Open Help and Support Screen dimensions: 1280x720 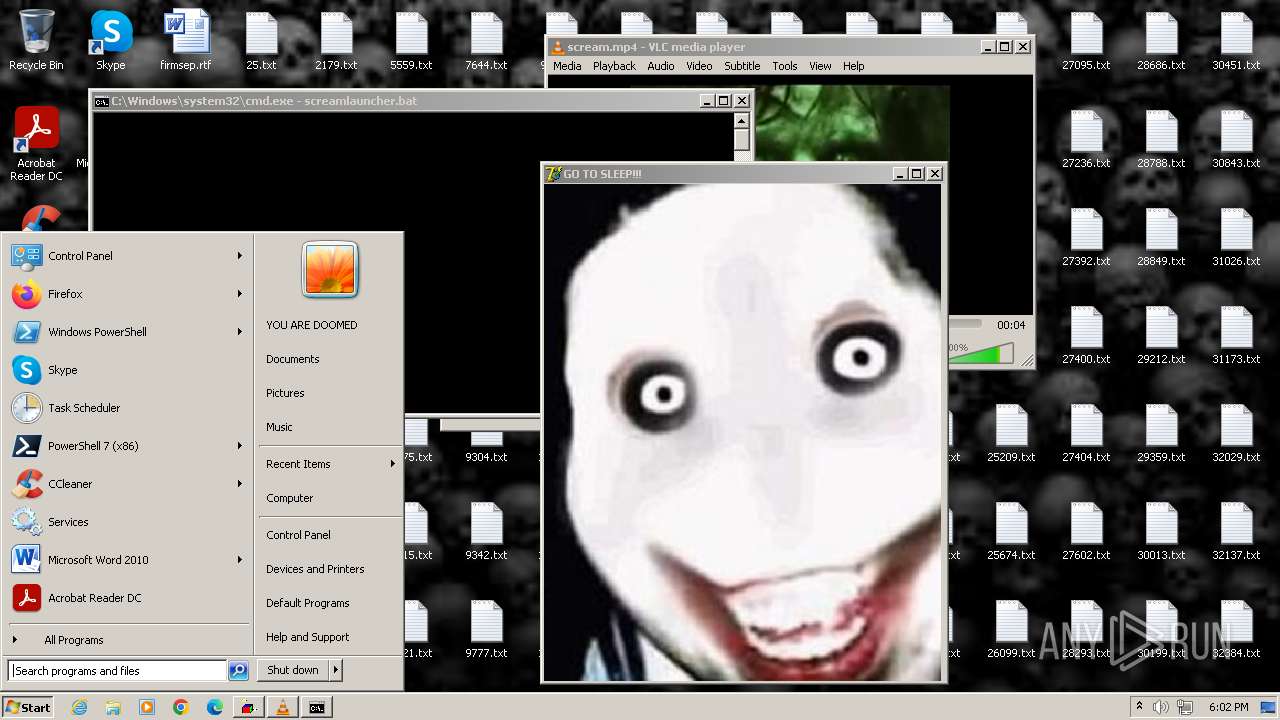click(308, 637)
